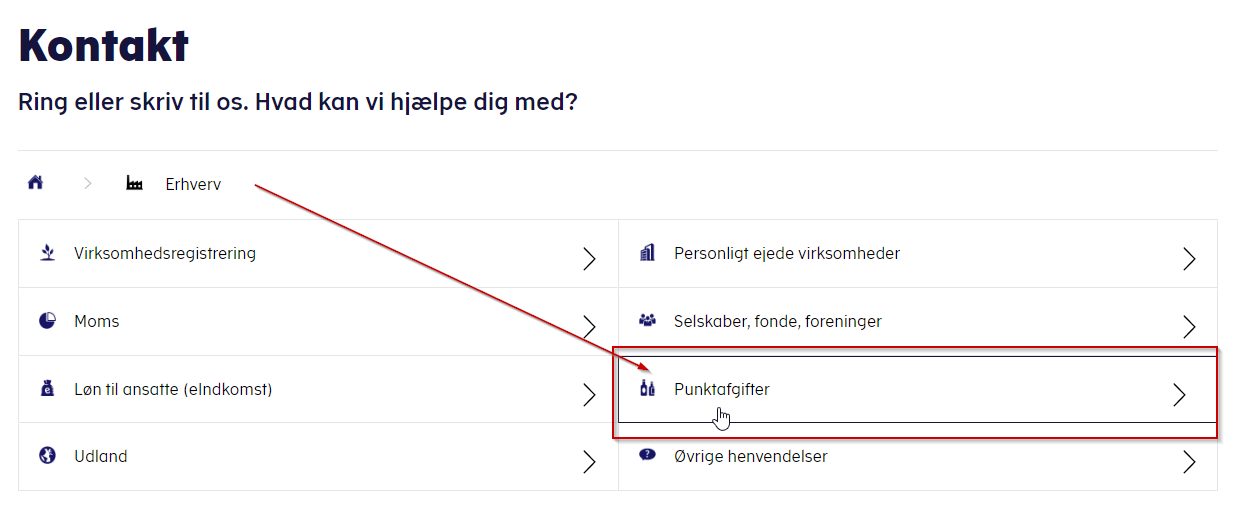Select Løn til ansatte (eIndkomst) entry

(x=173, y=389)
